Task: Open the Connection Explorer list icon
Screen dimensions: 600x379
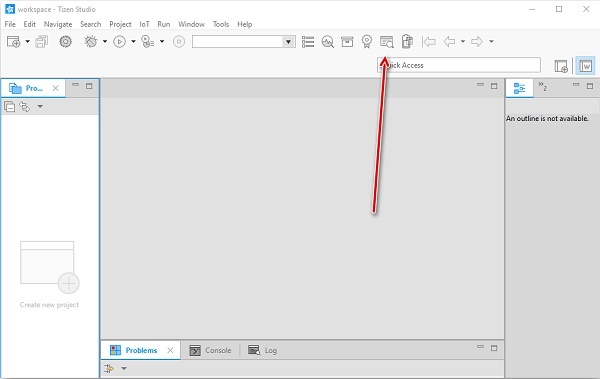Action: 308,41
